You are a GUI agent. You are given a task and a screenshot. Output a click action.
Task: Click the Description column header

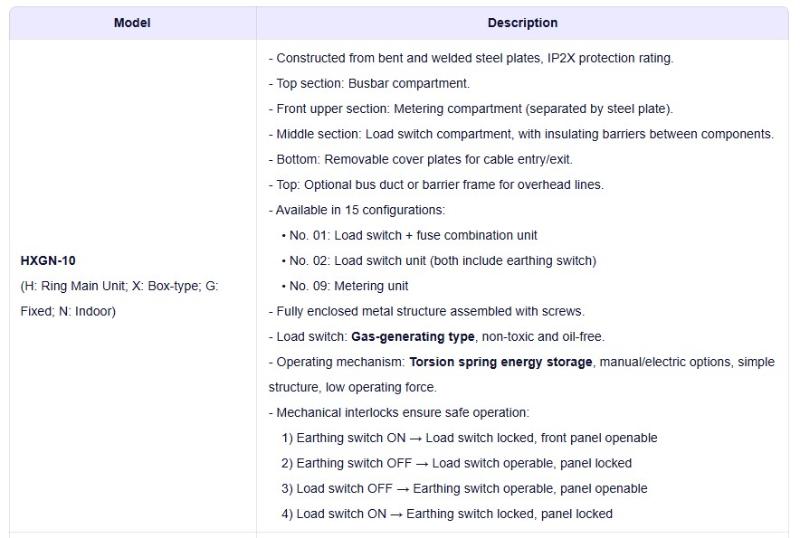tap(522, 23)
